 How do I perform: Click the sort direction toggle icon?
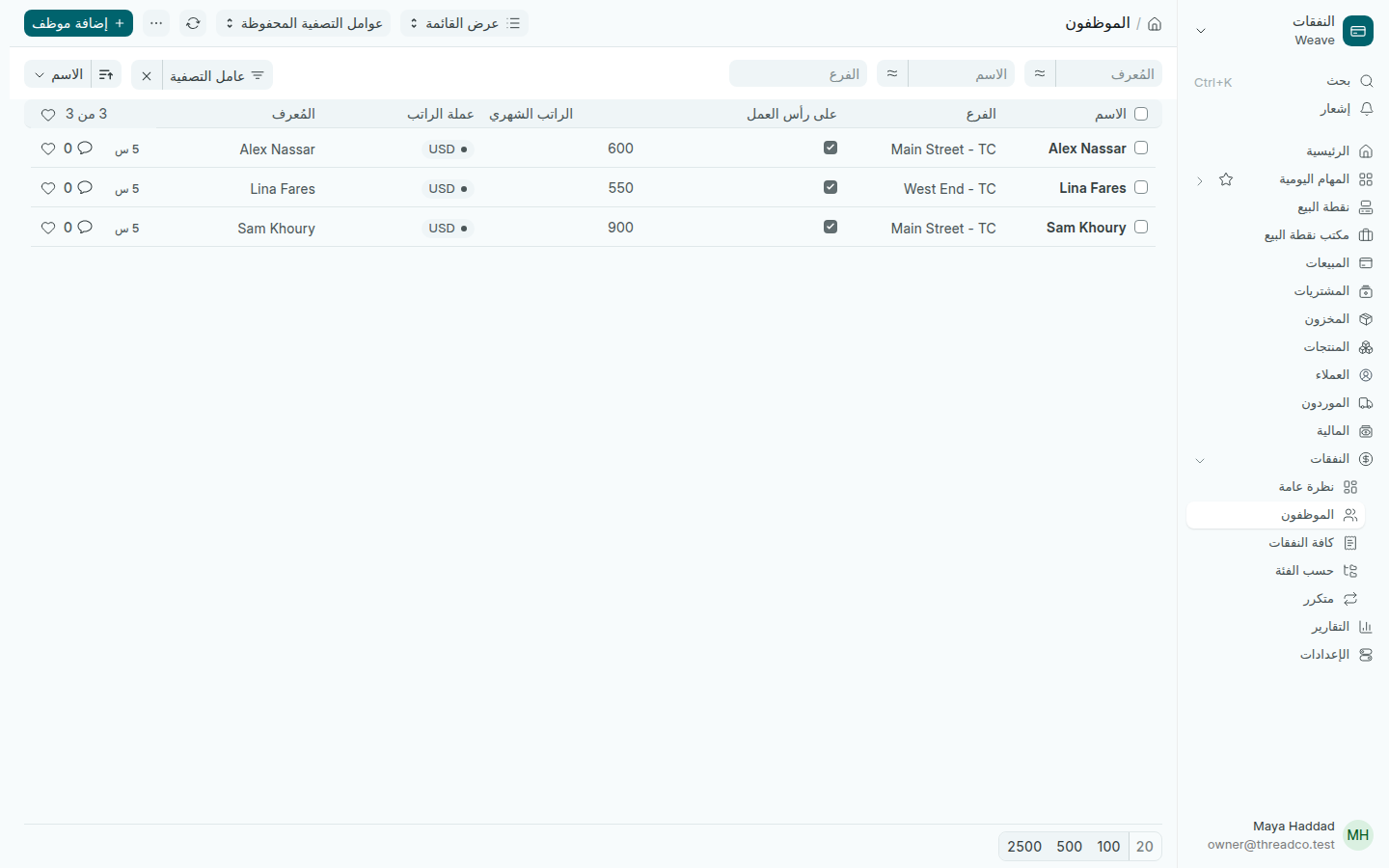[106, 75]
